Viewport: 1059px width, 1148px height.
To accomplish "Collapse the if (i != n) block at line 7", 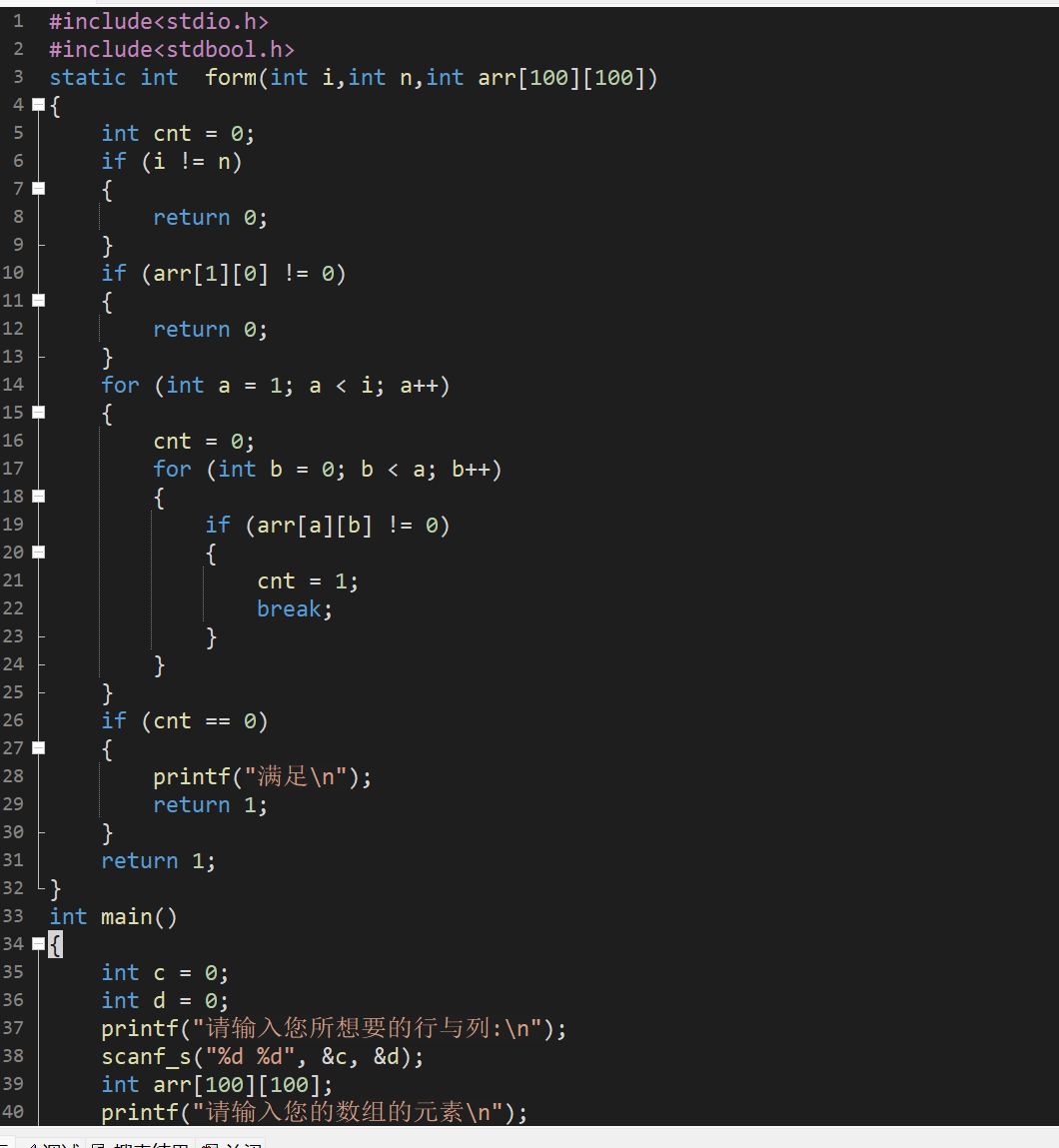I will [39, 189].
